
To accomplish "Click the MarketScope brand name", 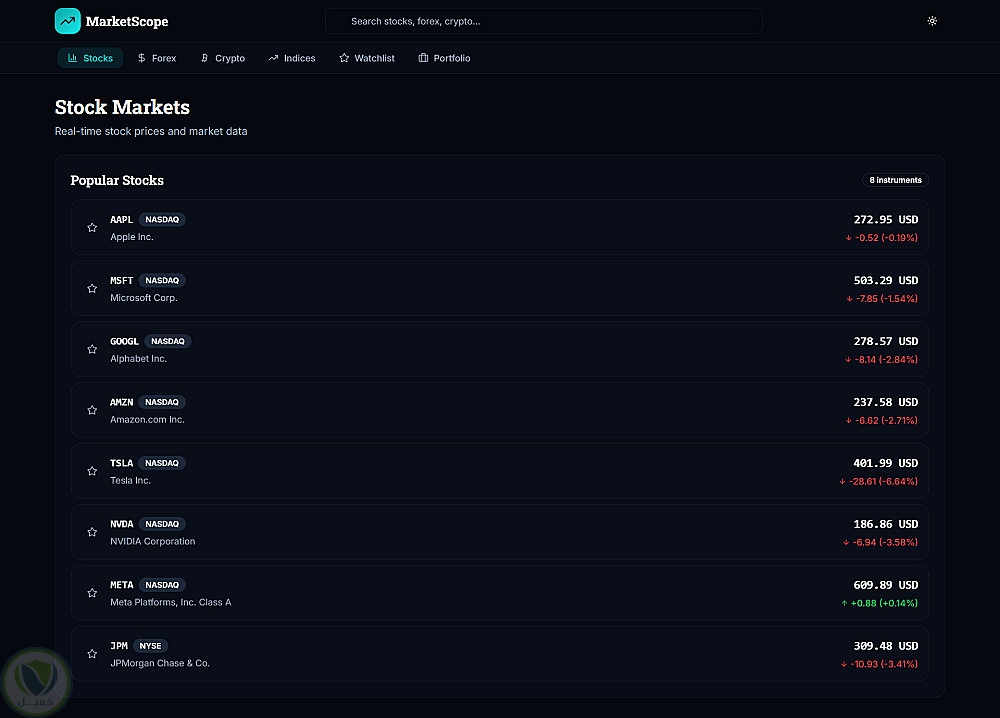I will (127, 22).
